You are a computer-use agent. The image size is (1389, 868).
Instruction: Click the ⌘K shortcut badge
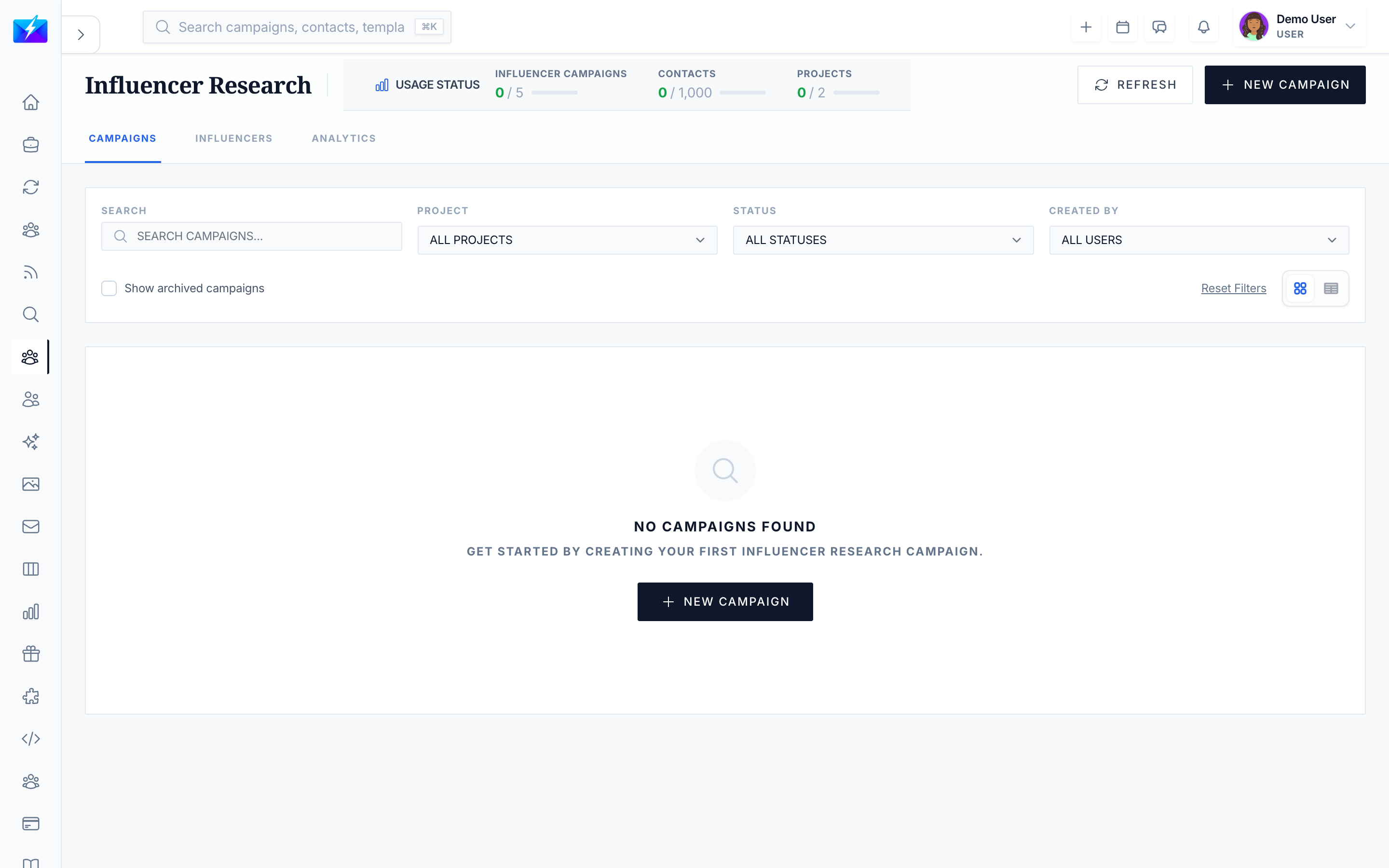click(x=429, y=27)
